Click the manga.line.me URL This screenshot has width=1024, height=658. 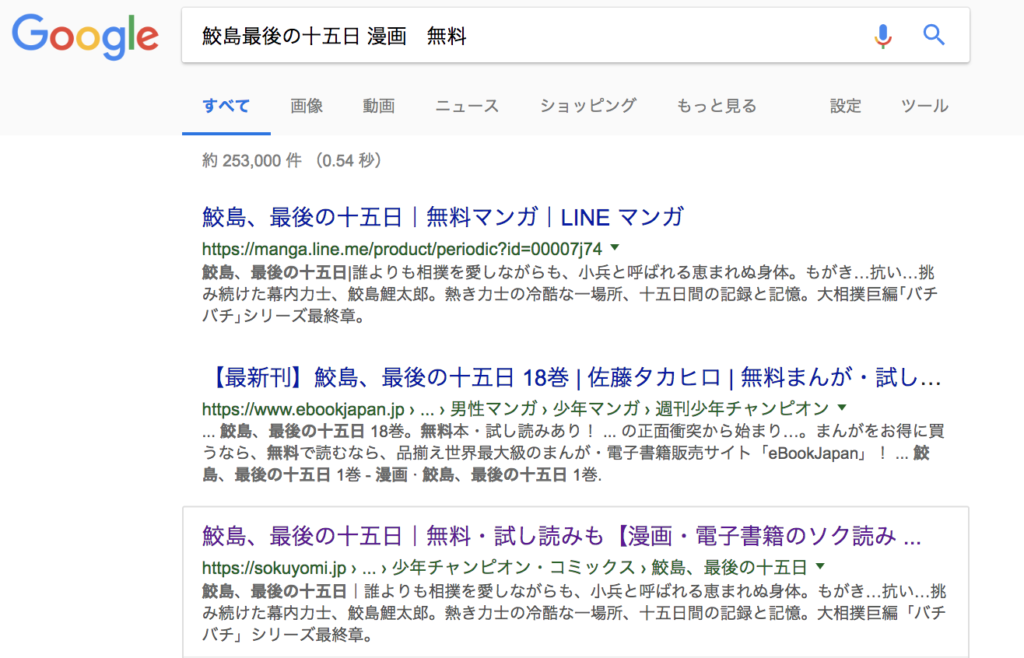tap(402, 249)
